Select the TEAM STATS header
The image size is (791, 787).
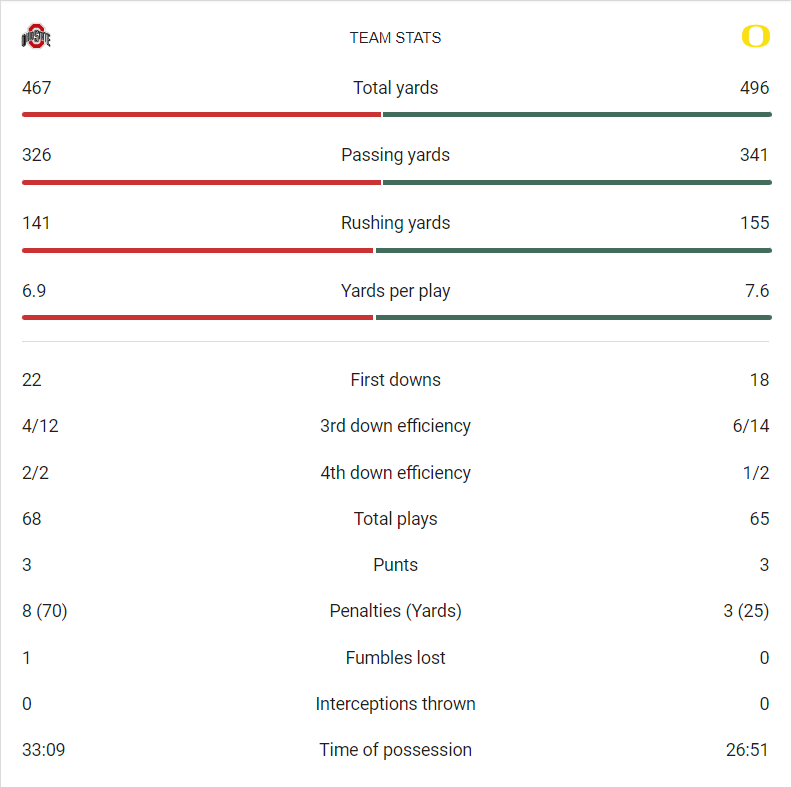pos(395,38)
